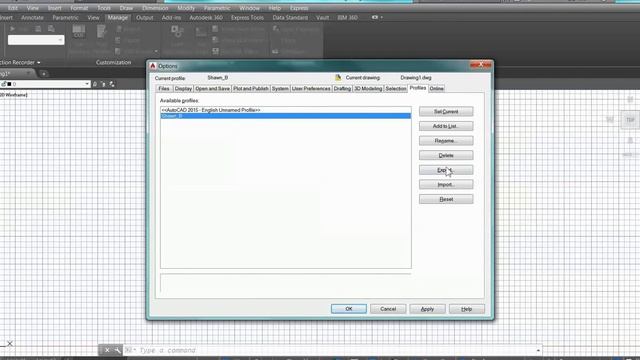Image resolution: width=640 pixels, height=360 pixels.
Task: Select AutoCAD 2015 English Unnamed Profile entry
Action: coord(286,110)
